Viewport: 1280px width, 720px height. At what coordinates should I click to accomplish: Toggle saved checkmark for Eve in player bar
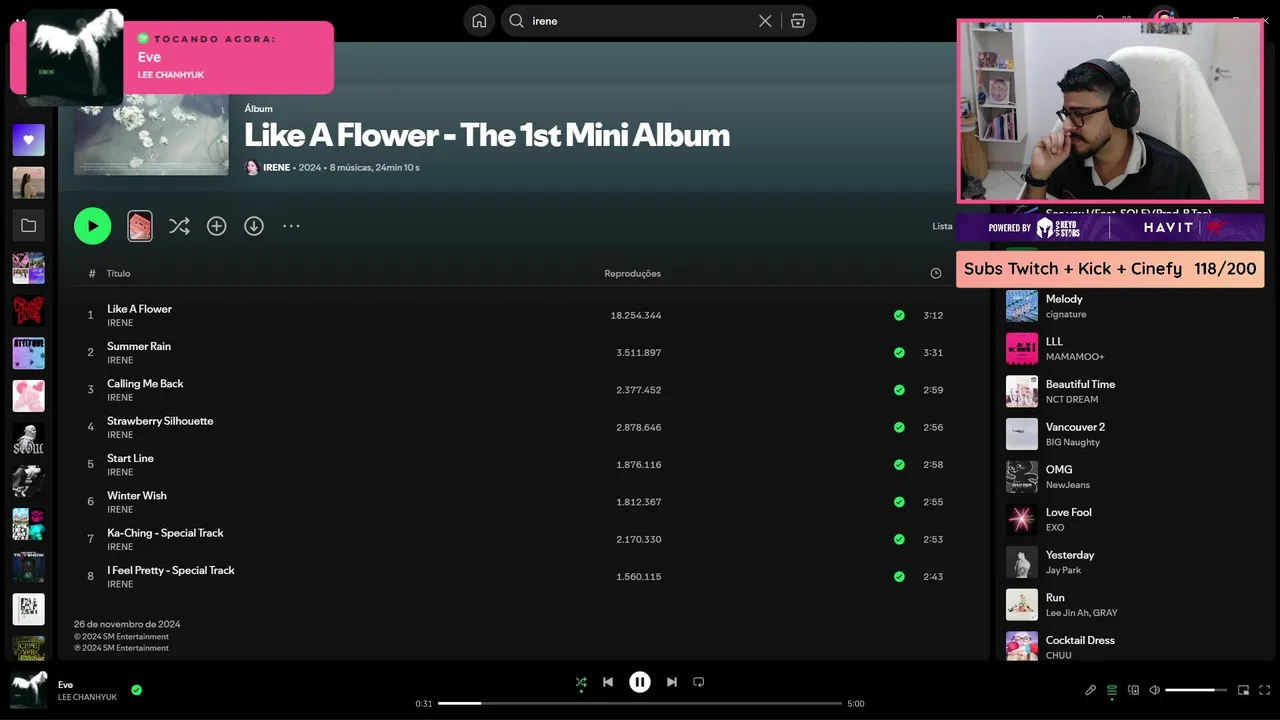[x=137, y=690]
